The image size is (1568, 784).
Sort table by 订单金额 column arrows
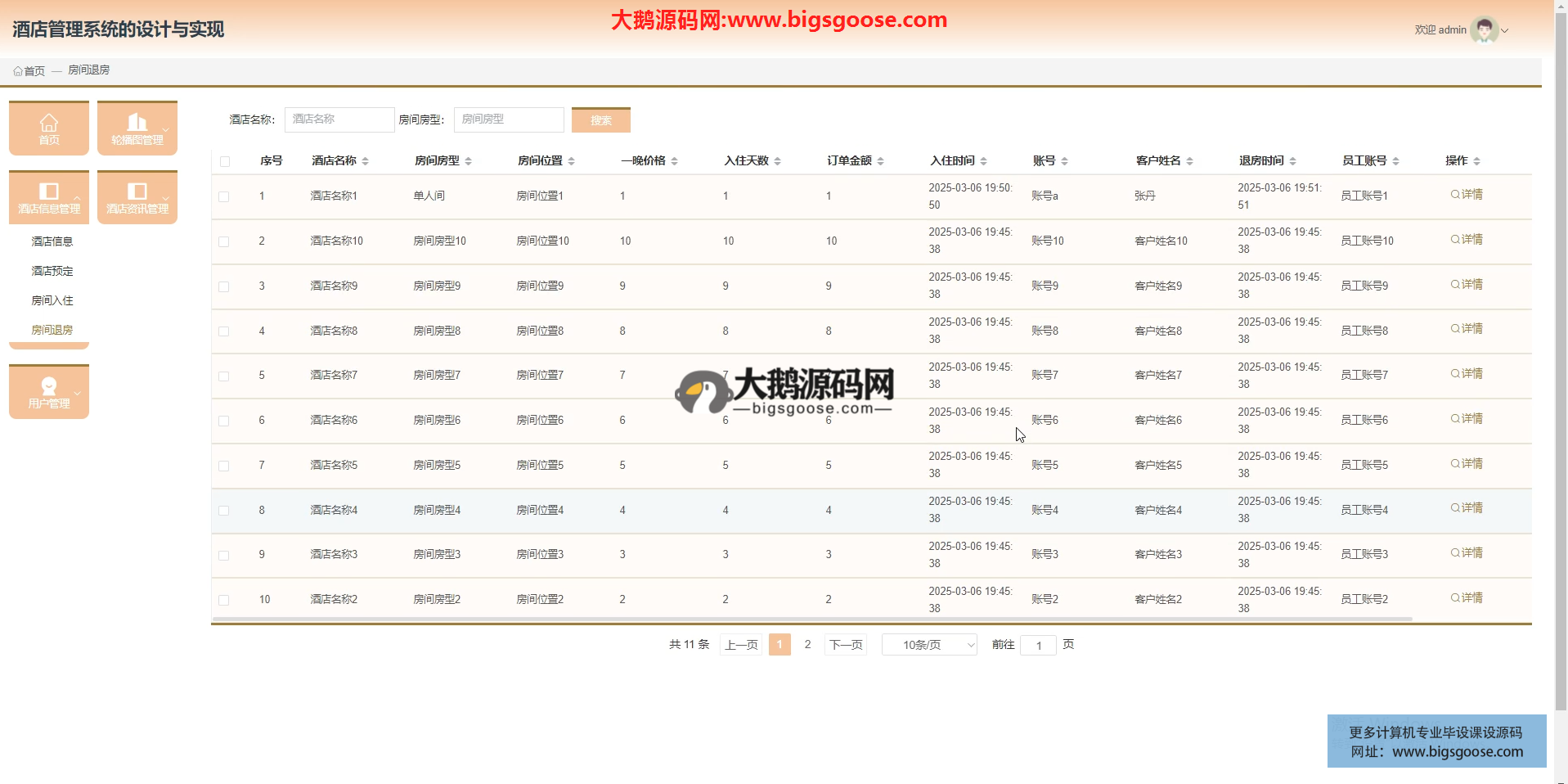pos(880,161)
